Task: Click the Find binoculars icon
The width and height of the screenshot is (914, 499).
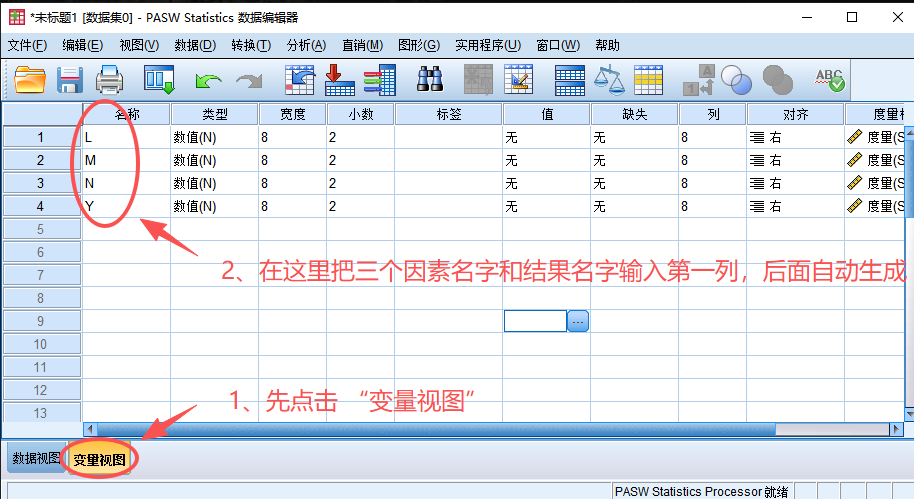Action: 430,79
